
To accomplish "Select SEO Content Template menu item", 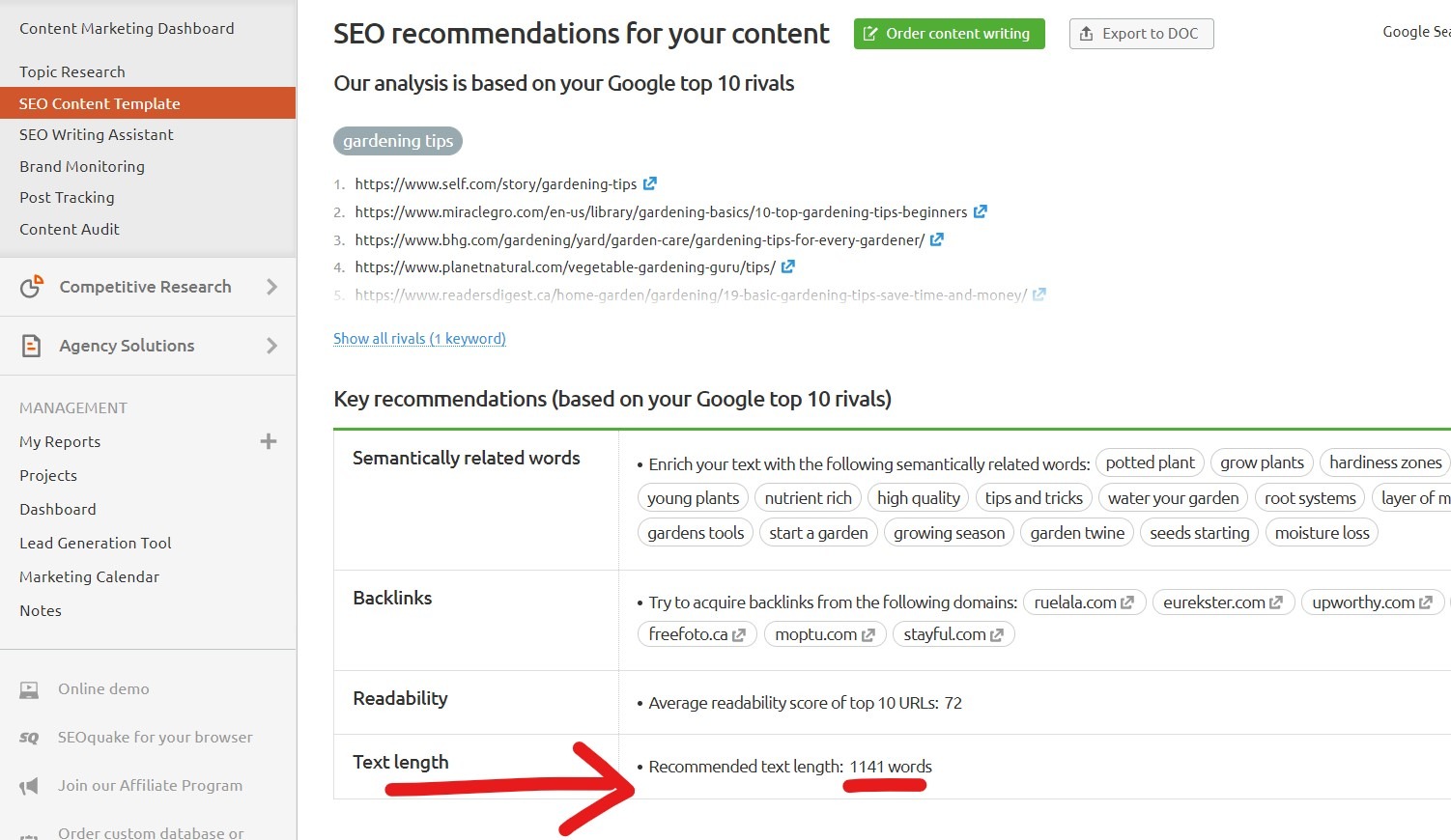I will (148, 103).
